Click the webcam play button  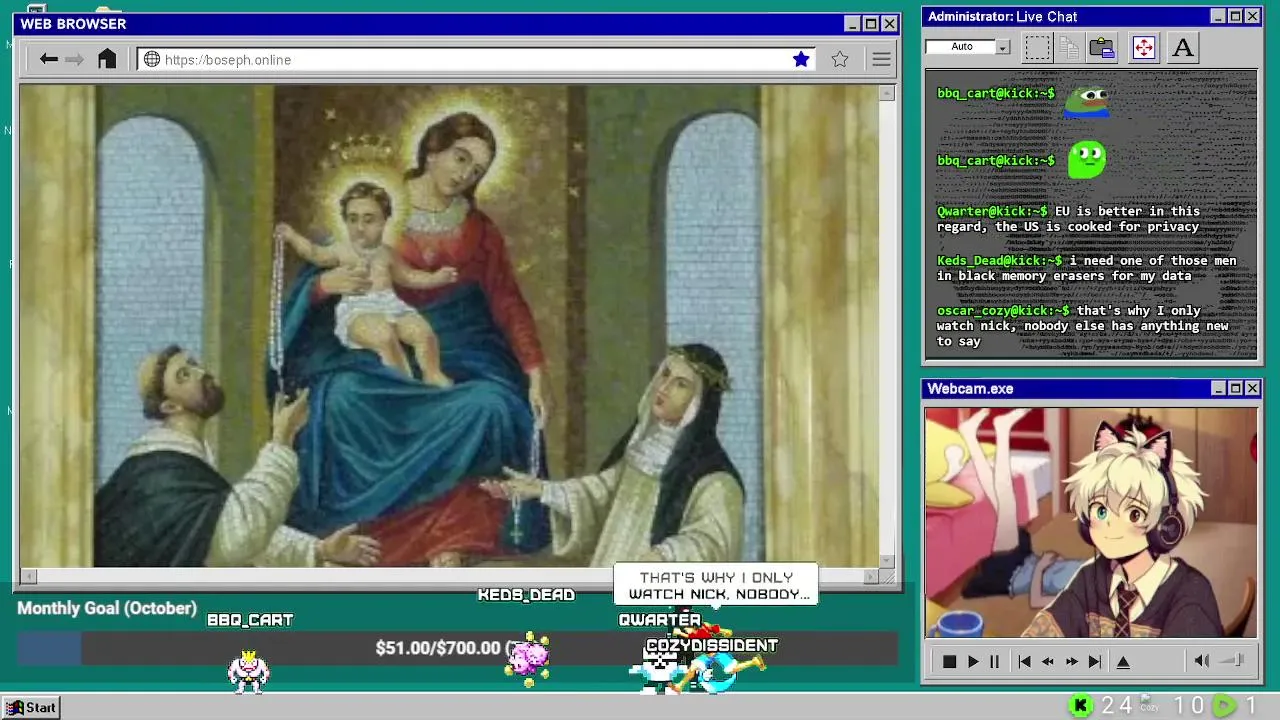coord(972,661)
